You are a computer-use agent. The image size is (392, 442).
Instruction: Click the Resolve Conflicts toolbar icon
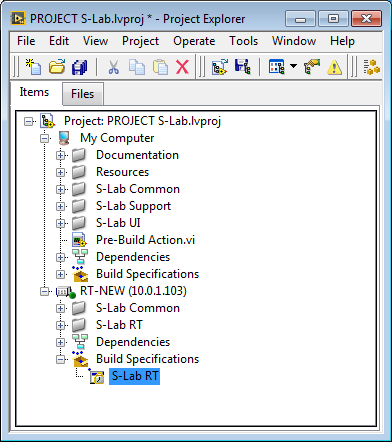click(x=312, y=67)
